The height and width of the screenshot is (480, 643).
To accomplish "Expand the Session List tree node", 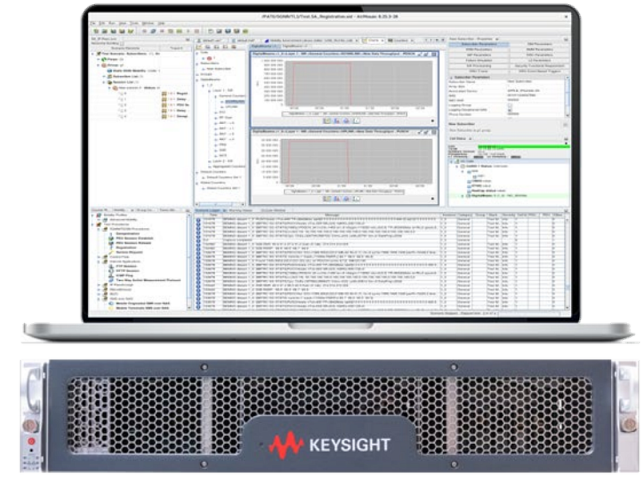I will (x=104, y=82).
